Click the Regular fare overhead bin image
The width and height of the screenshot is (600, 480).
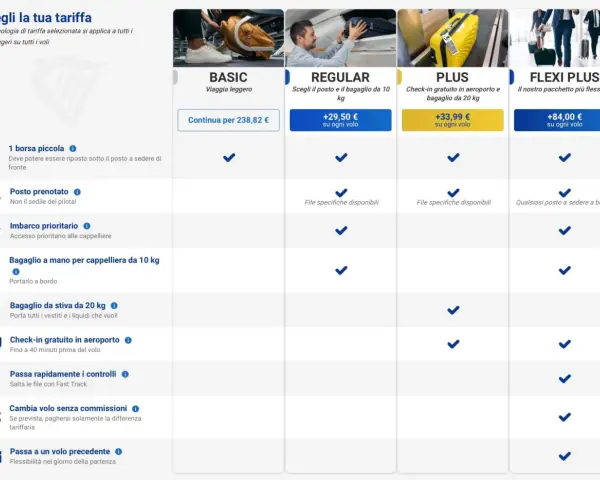[x=341, y=38]
